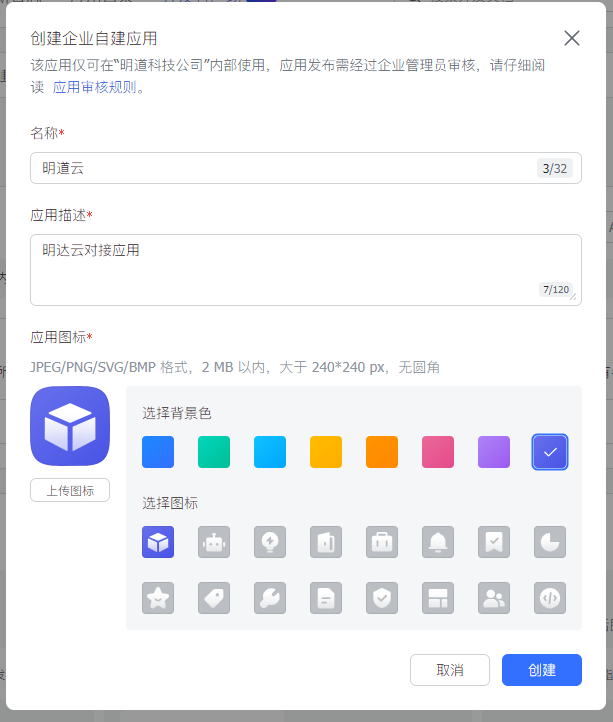This screenshot has width=613, height=722.
Task: Focus the 名称 input field
Action: pos(306,168)
